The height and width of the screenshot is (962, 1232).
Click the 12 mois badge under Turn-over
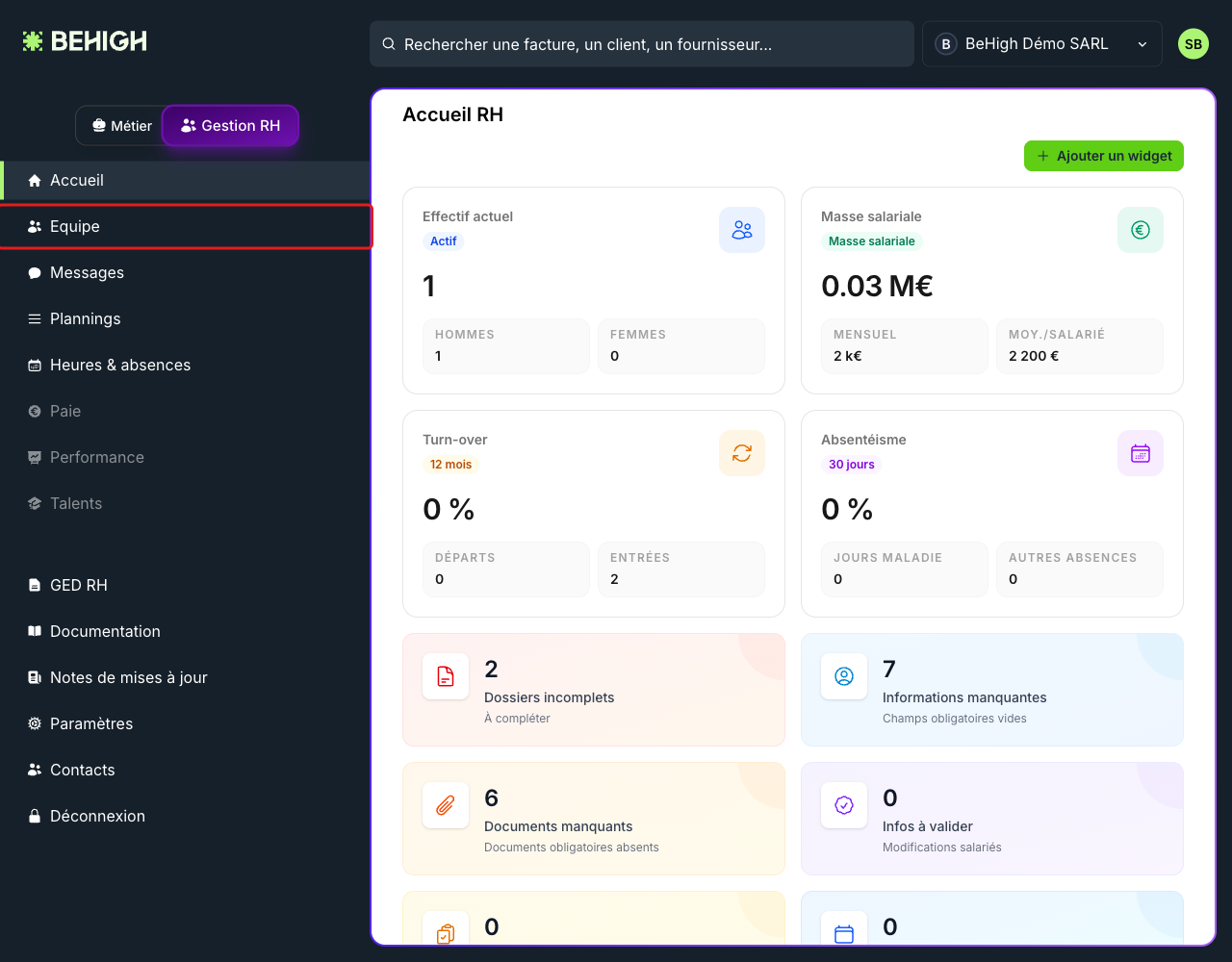pos(451,465)
